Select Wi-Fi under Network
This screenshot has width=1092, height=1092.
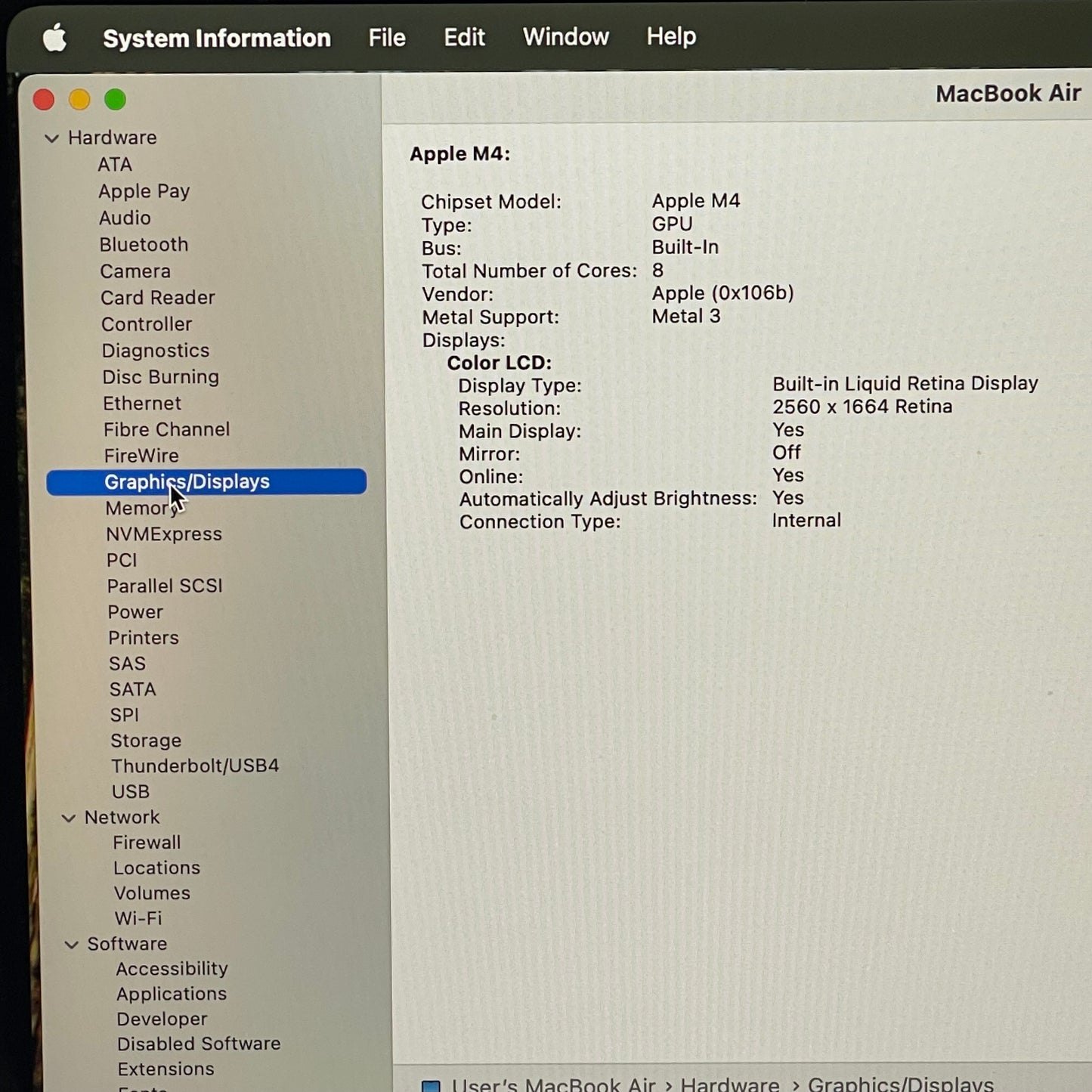tap(138, 918)
